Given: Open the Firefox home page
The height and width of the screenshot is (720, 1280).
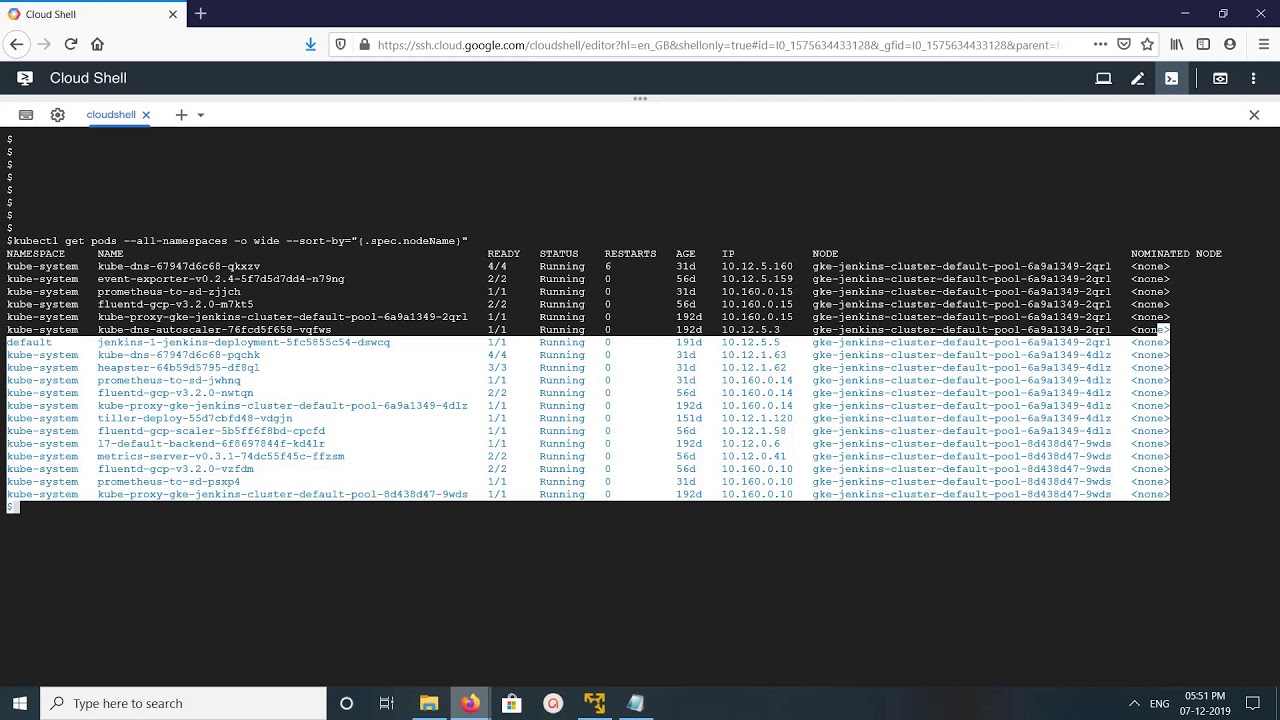Looking at the screenshot, I should 97,44.
